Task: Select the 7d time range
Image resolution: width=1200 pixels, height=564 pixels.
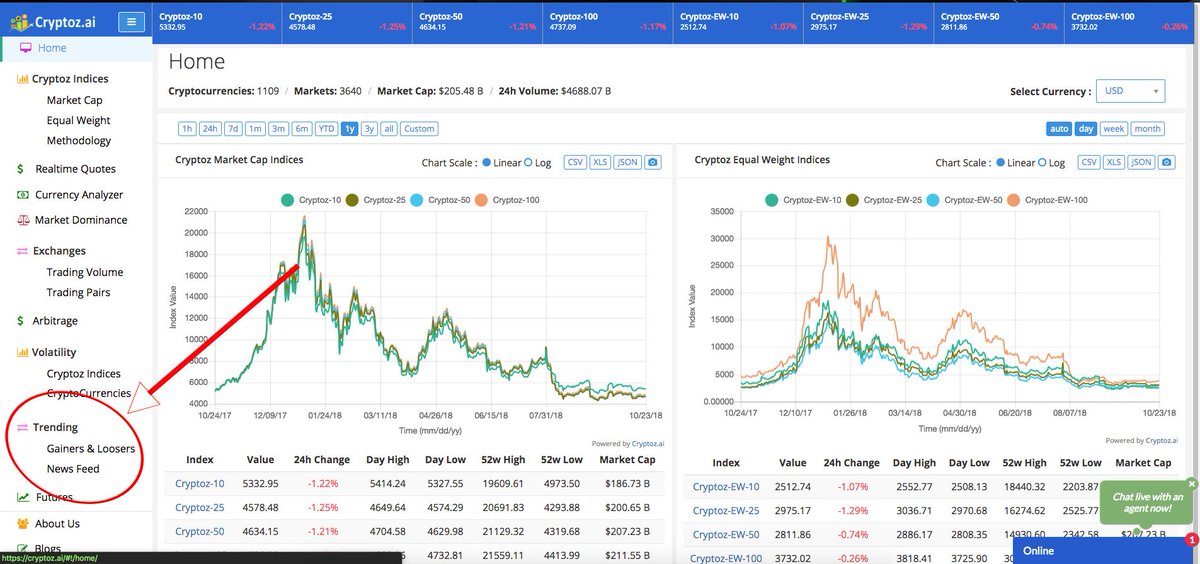Action: point(233,128)
